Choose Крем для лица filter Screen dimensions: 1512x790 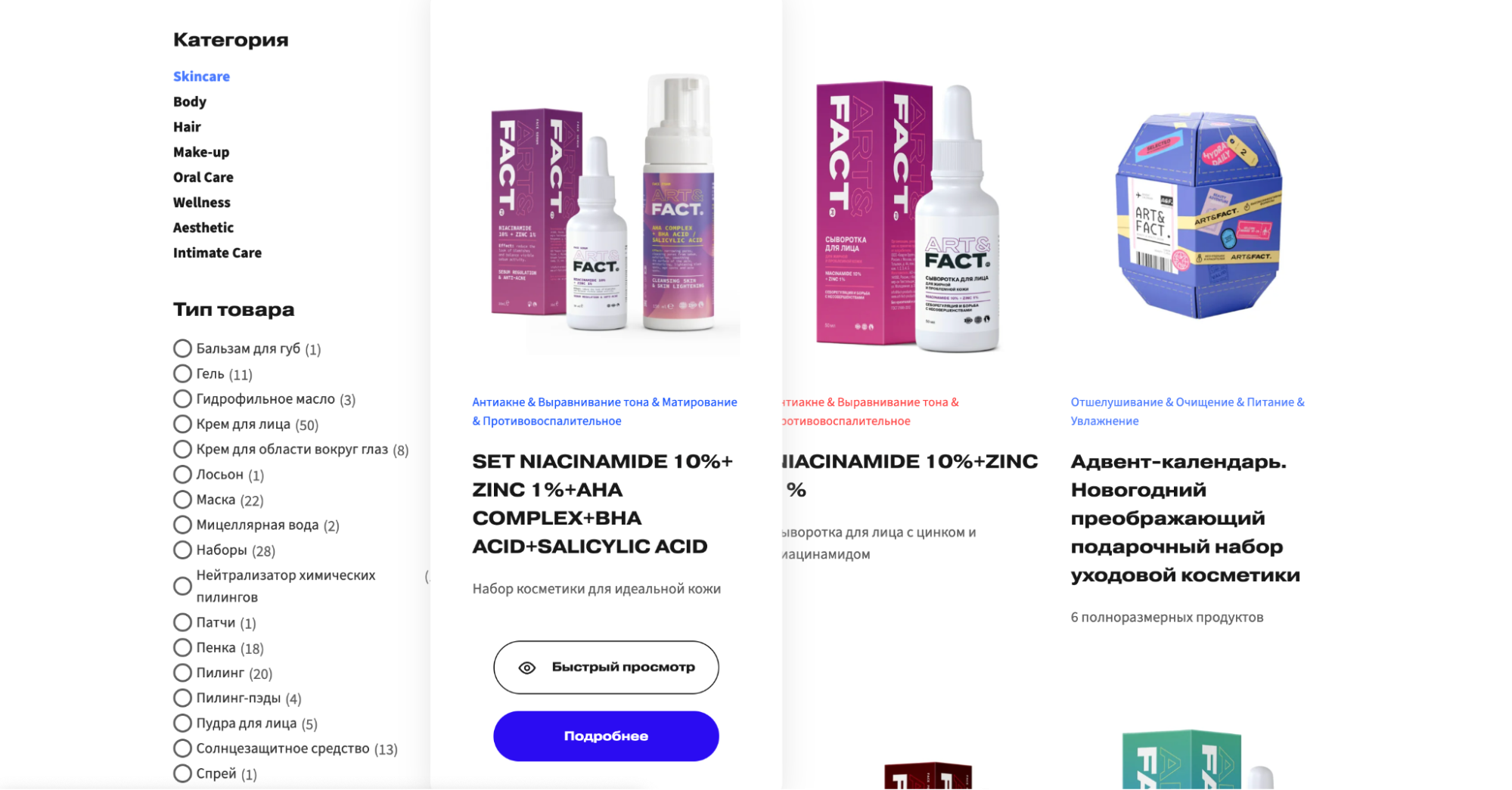point(182,424)
